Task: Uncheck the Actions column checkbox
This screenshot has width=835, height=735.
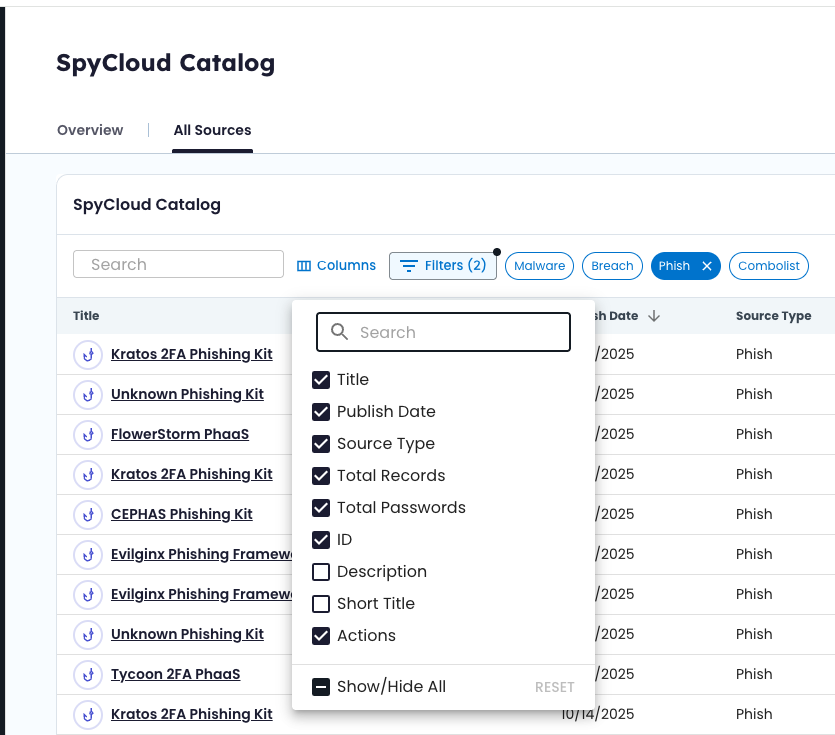Action: coord(321,635)
